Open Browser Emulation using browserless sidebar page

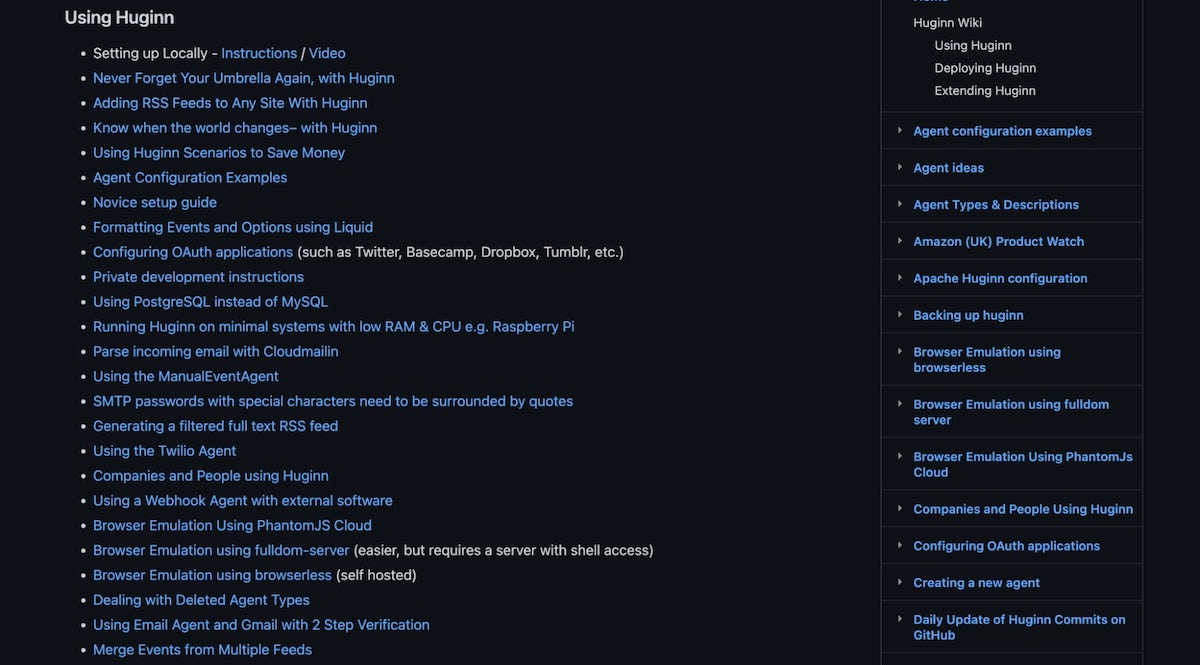tap(987, 360)
